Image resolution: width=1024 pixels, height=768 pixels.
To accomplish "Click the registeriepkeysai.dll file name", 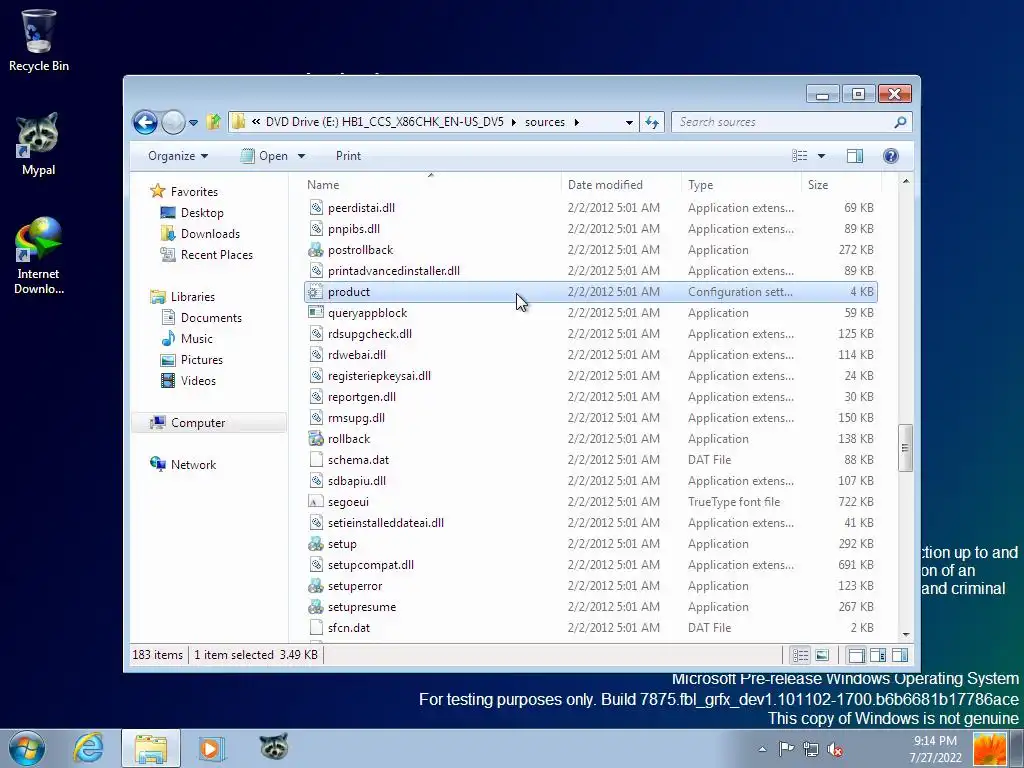I will coord(379,376).
